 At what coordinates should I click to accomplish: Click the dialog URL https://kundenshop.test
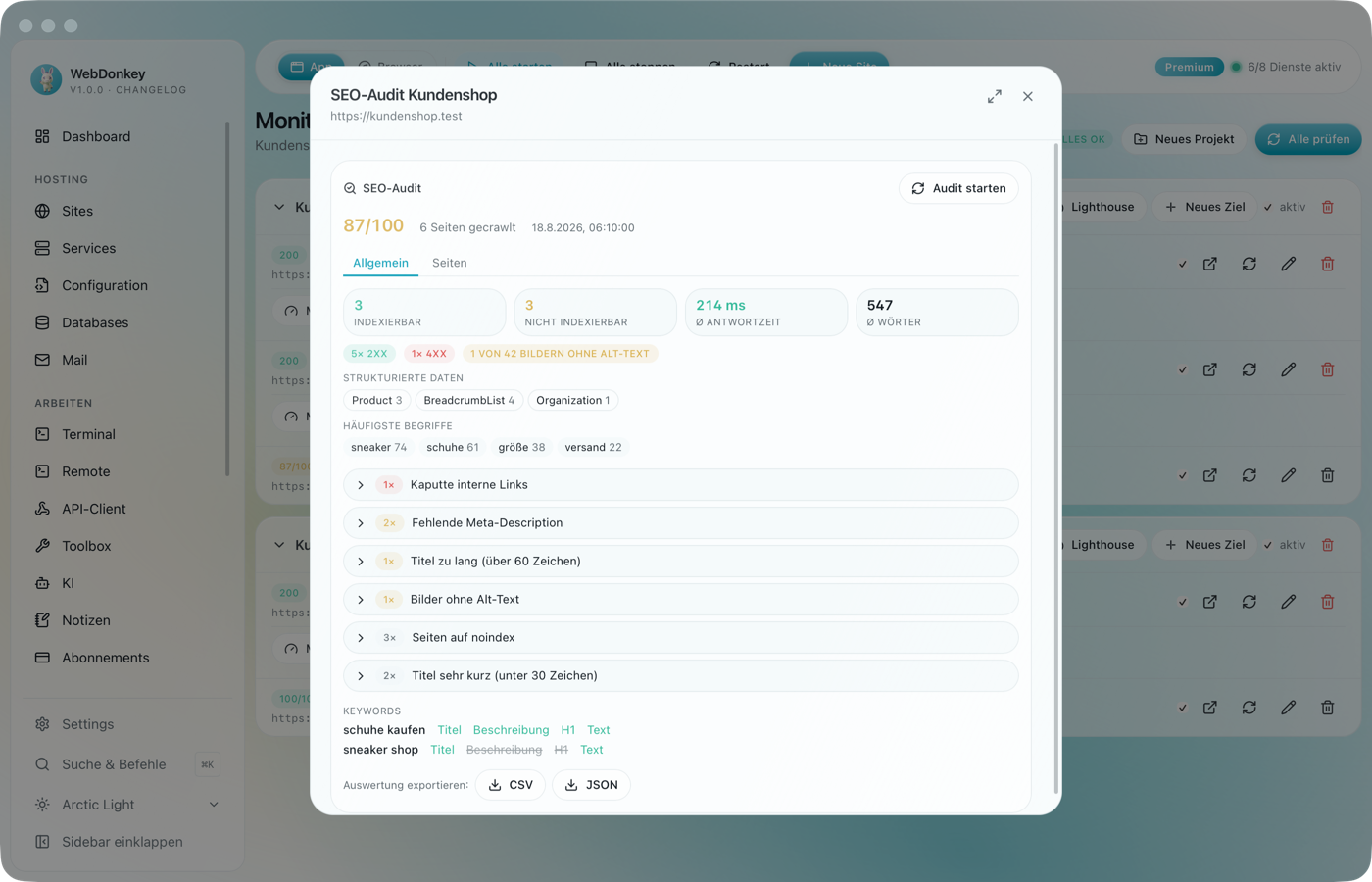[x=396, y=116]
